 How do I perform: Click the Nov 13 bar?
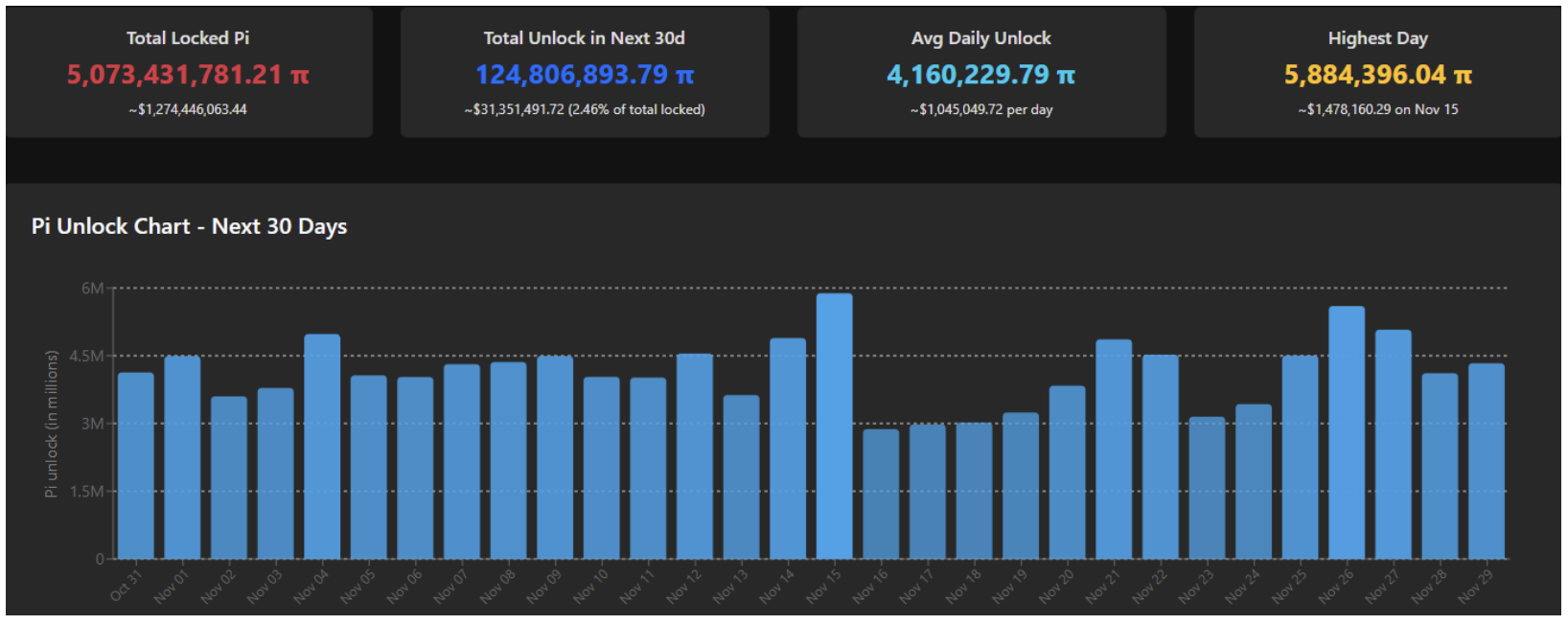[741, 477]
